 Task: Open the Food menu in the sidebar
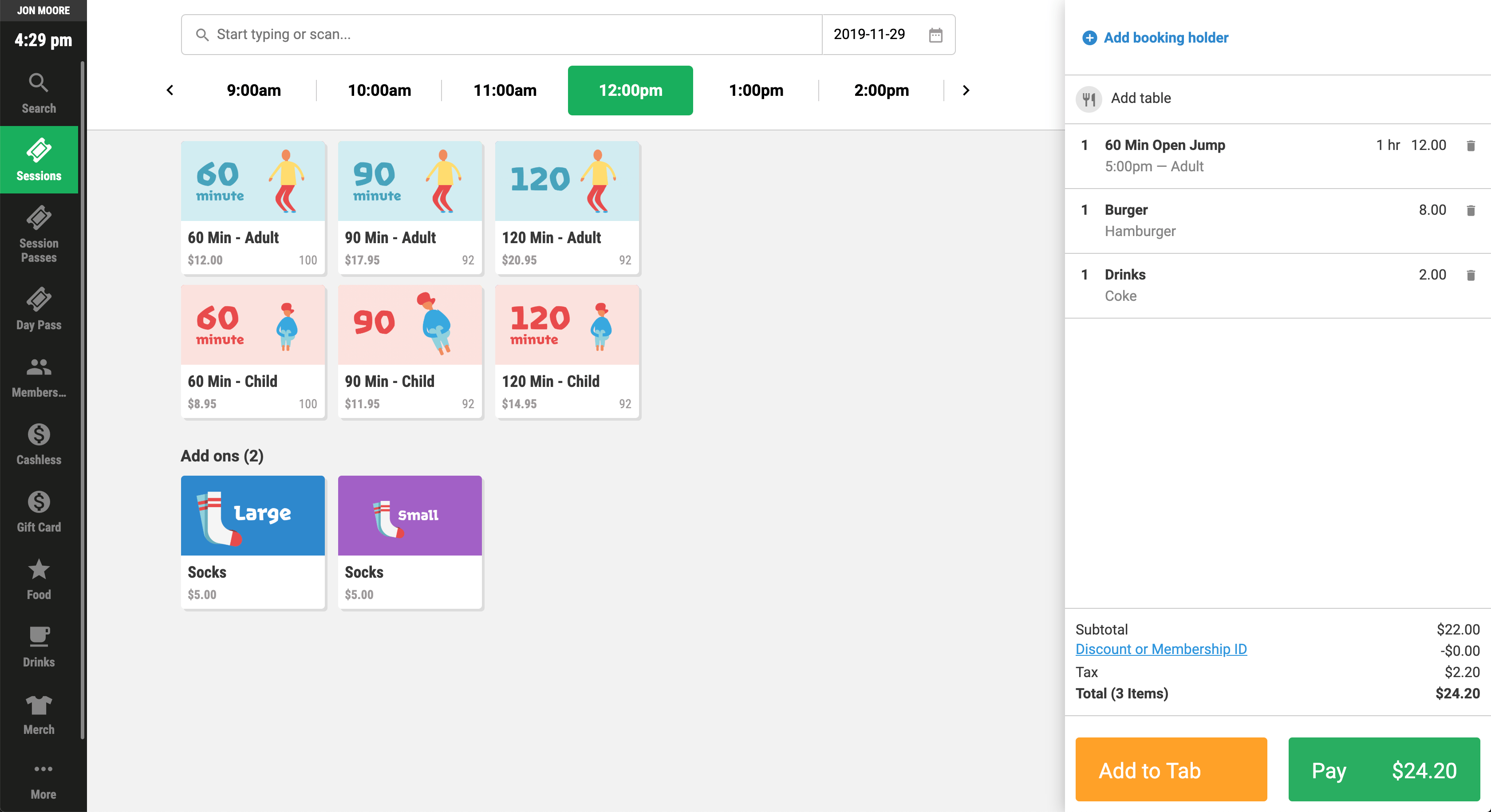tap(38, 576)
